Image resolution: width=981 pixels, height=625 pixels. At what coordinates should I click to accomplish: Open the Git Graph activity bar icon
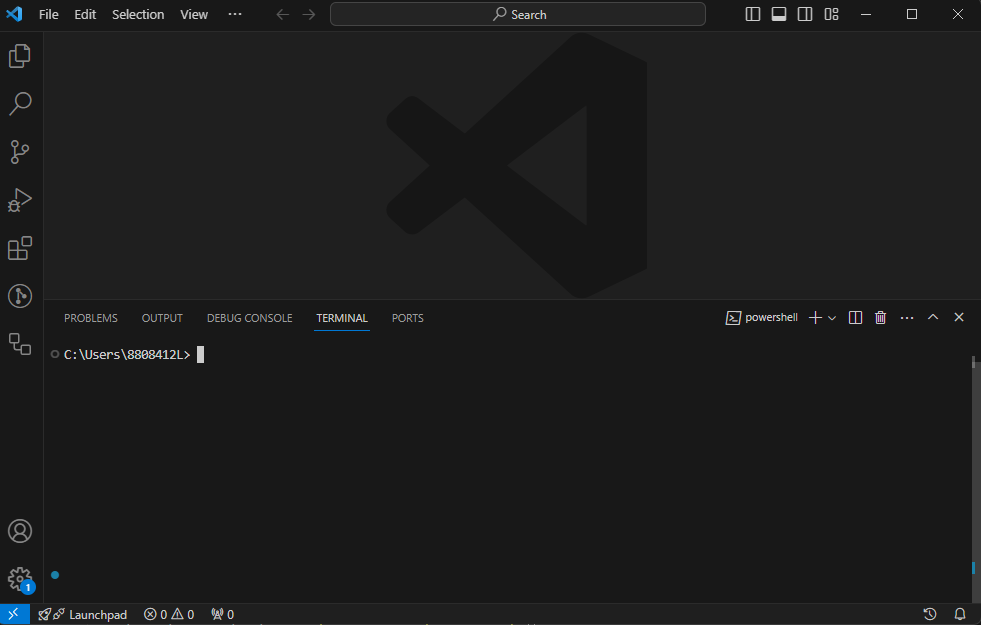[x=20, y=296]
